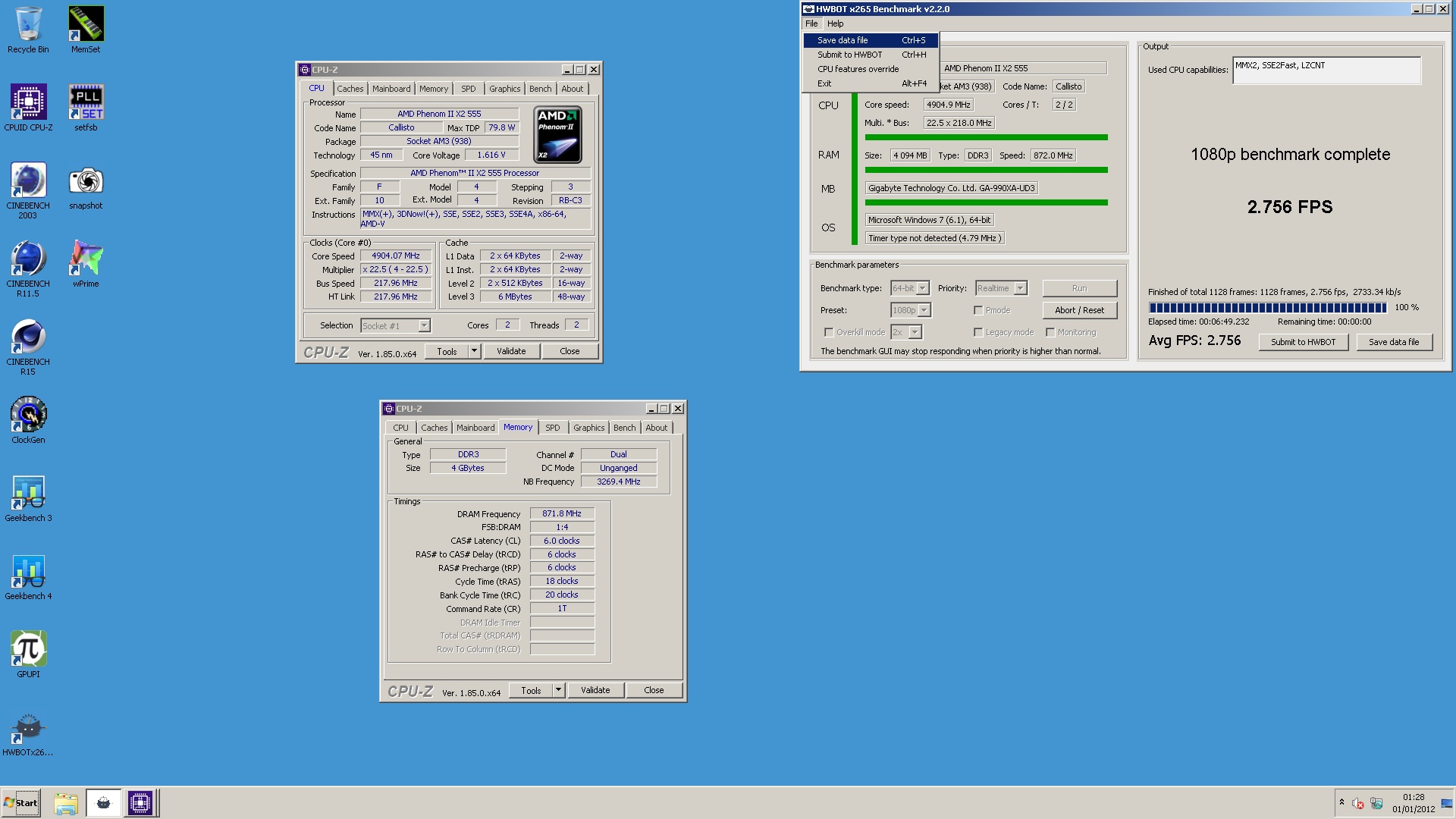1456x819 pixels.
Task: Open the ClockGen desktop shortcut
Action: tap(28, 421)
